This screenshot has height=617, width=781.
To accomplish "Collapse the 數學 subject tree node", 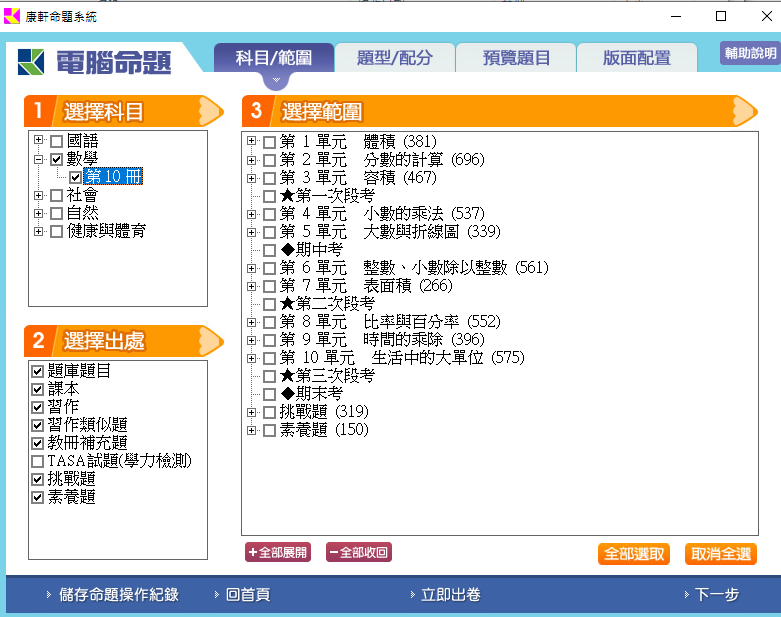I will (38, 159).
